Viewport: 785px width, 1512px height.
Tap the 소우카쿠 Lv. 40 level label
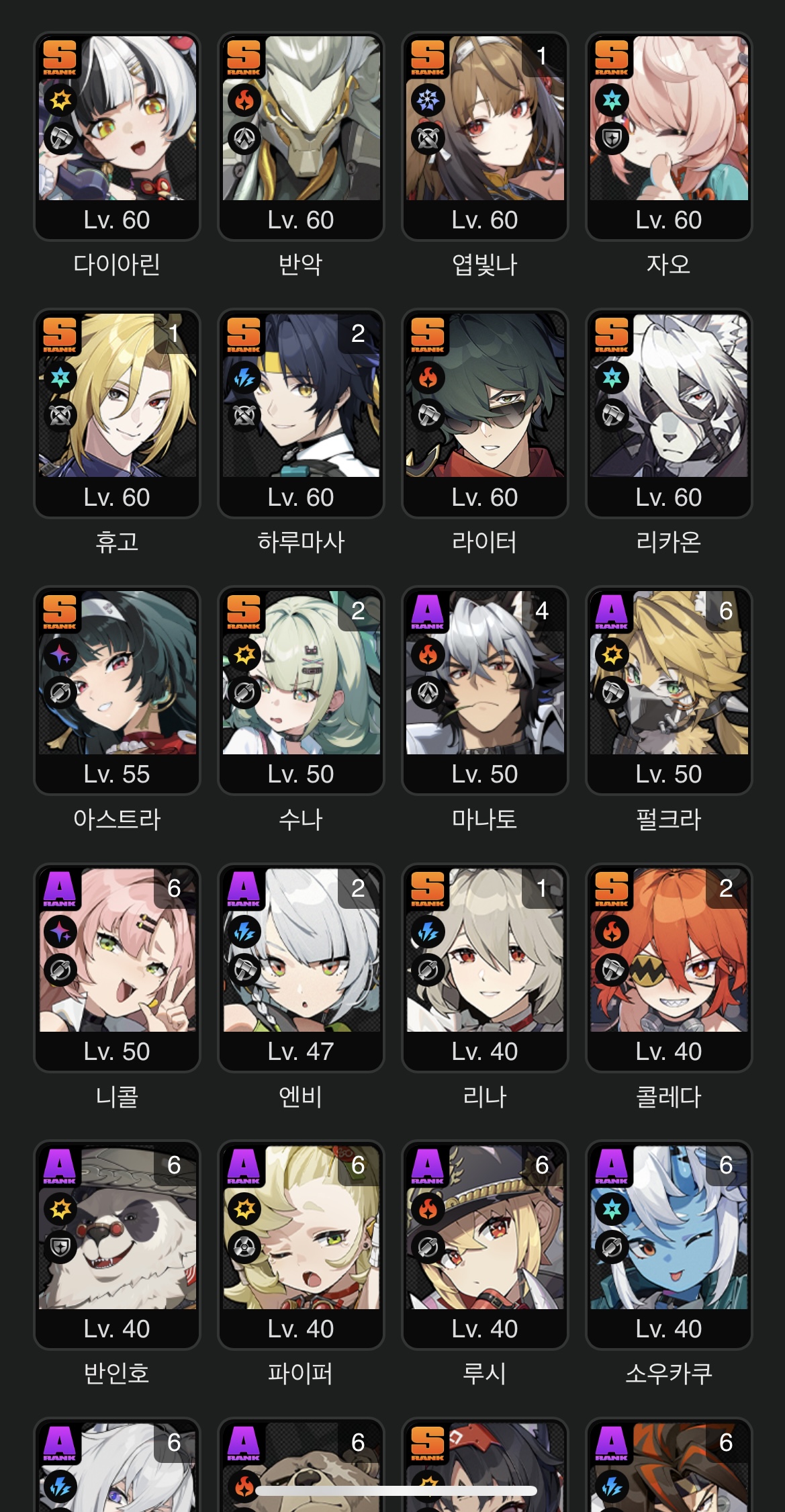[x=669, y=1329]
